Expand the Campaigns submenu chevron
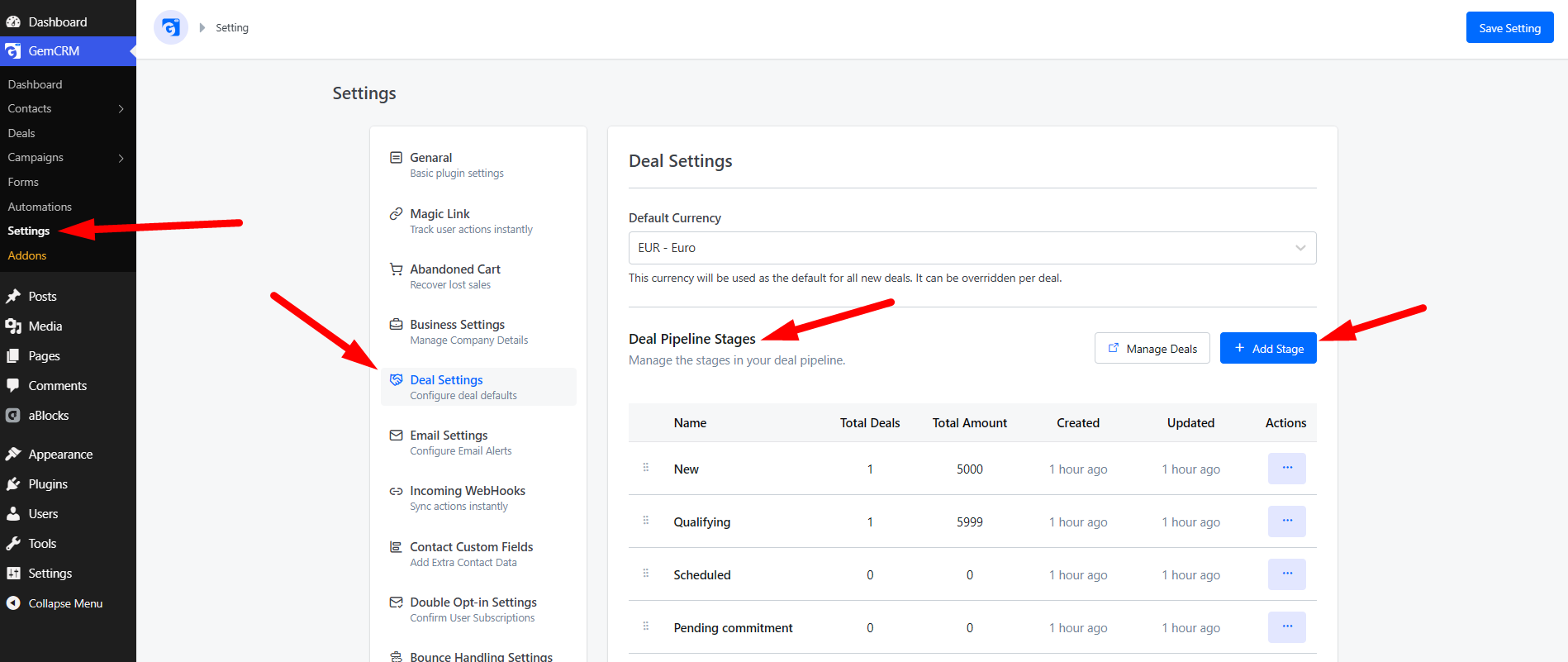The image size is (1568, 662). tap(121, 158)
